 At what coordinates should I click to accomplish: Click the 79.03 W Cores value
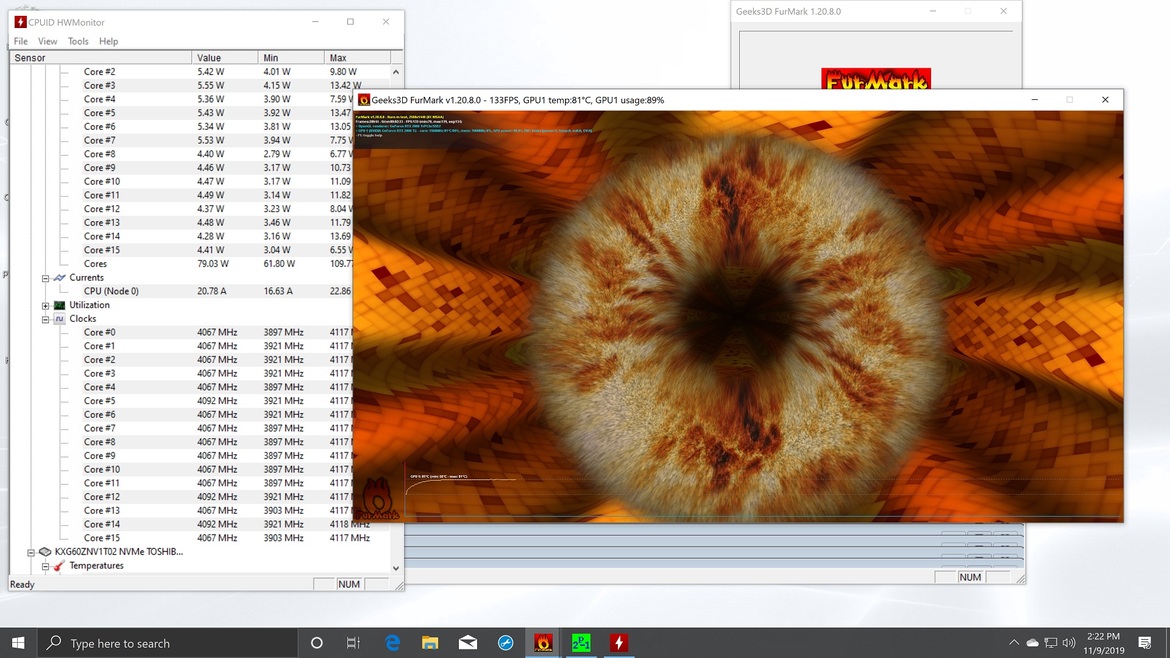click(x=213, y=263)
